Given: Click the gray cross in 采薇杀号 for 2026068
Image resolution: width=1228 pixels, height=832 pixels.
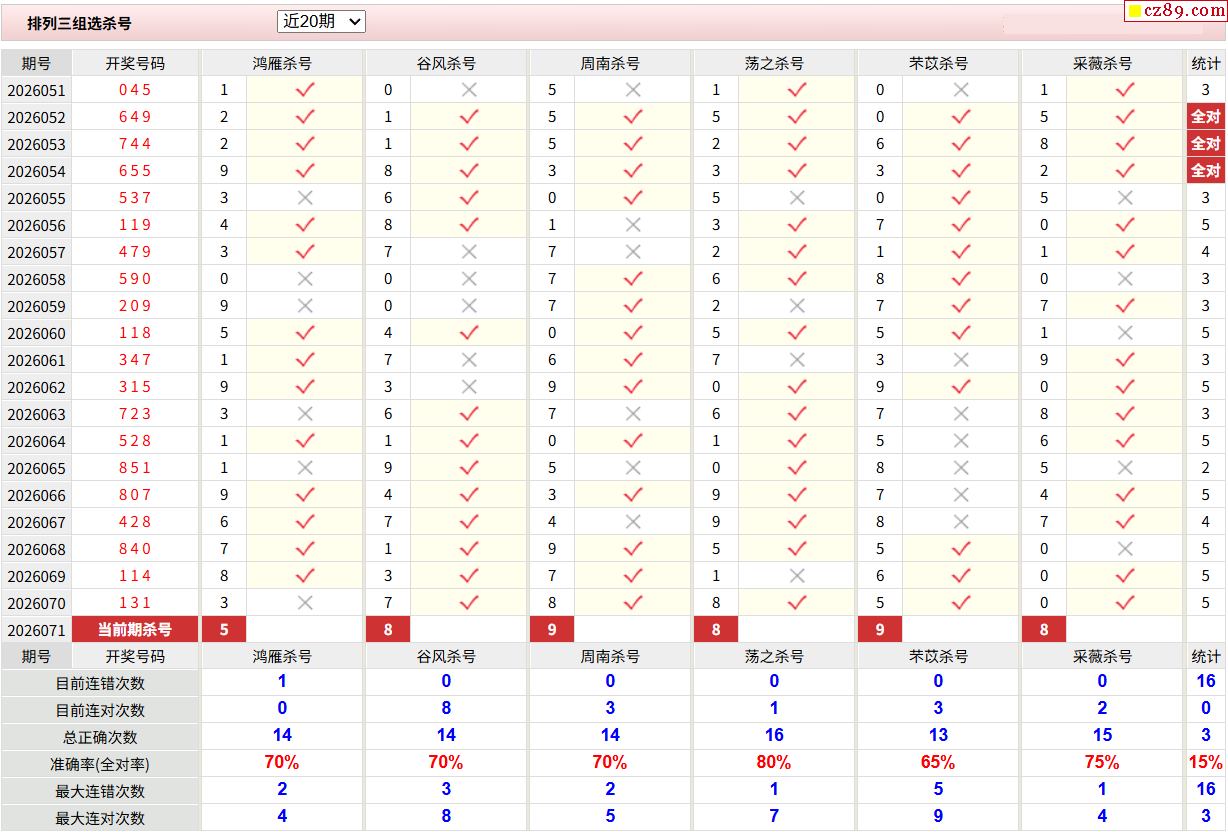Looking at the screenshot, I should point(1125,549).
